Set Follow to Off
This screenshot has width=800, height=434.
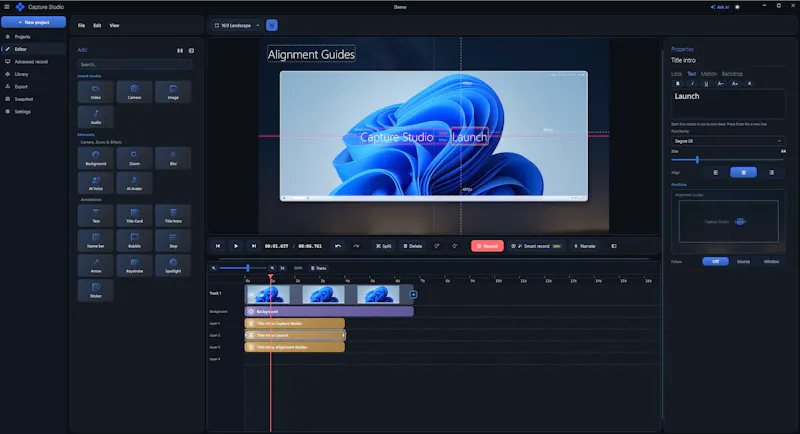coord(715,261)
